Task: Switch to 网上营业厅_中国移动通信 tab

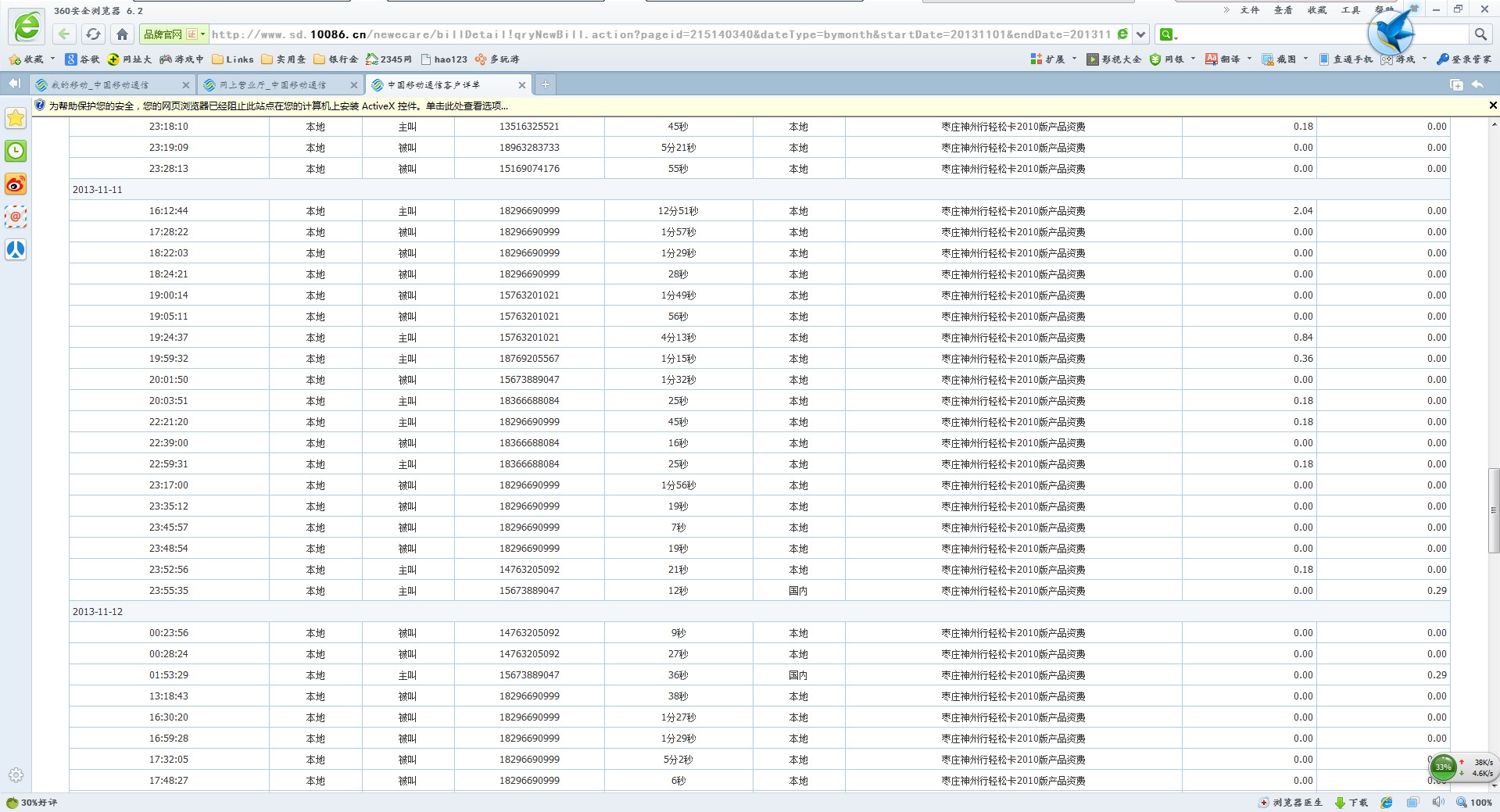Action: 274,85
